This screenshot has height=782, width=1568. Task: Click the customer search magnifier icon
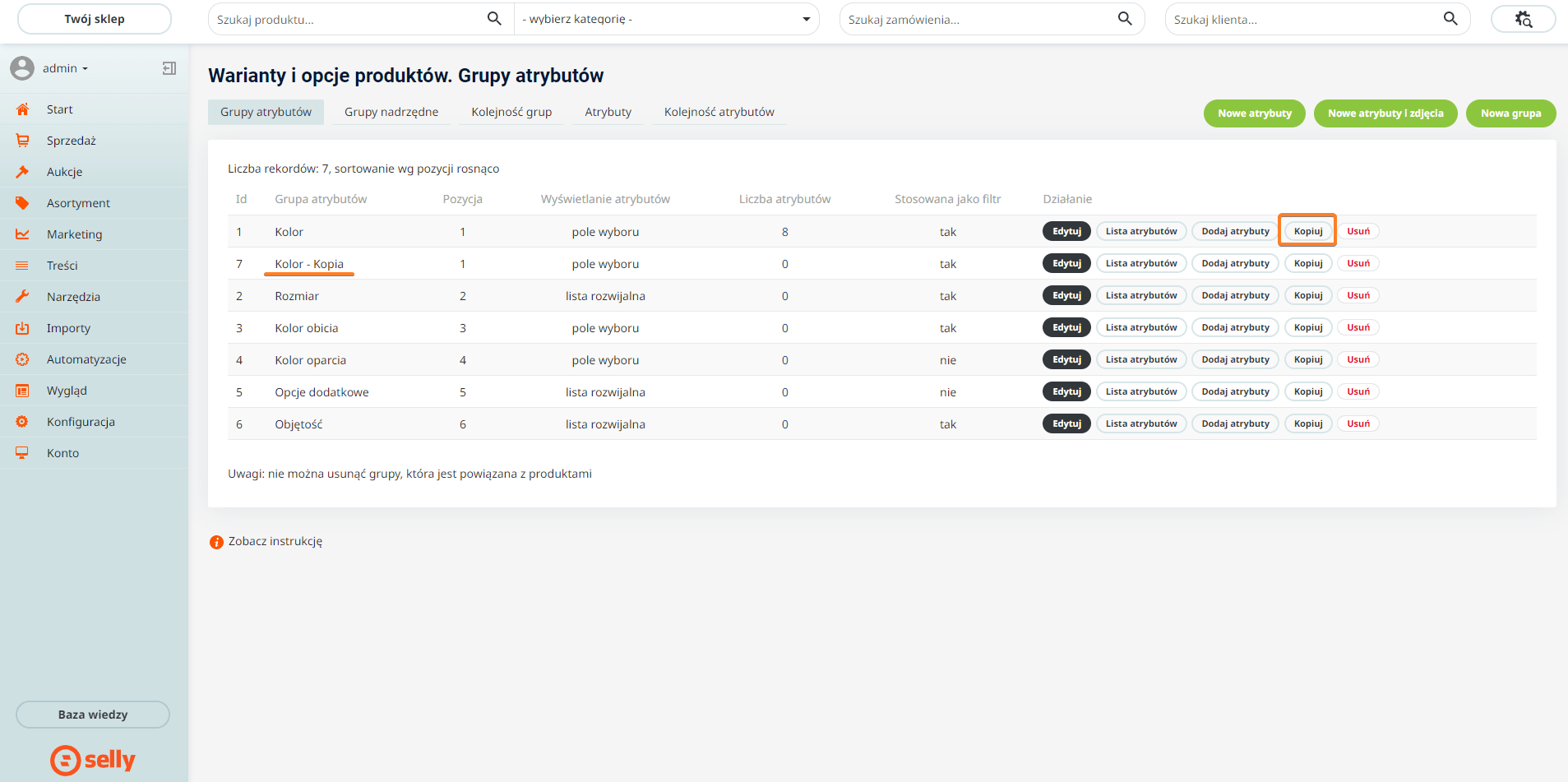[x=1450, y=19]
